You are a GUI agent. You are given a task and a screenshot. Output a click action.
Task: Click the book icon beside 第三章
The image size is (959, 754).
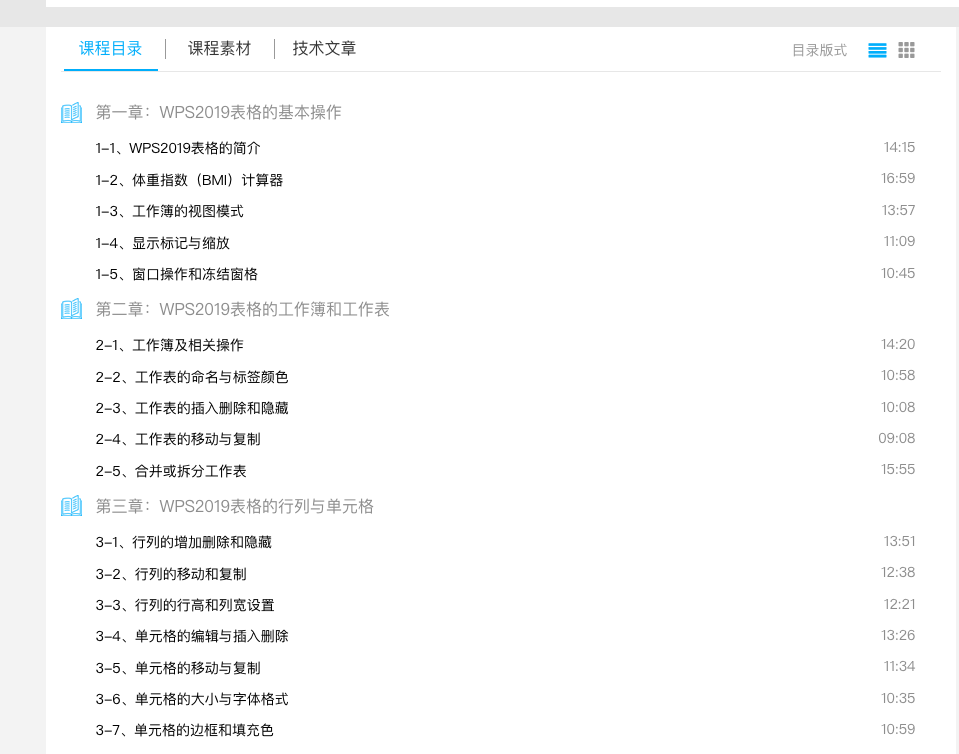click(x=72, y=506)
